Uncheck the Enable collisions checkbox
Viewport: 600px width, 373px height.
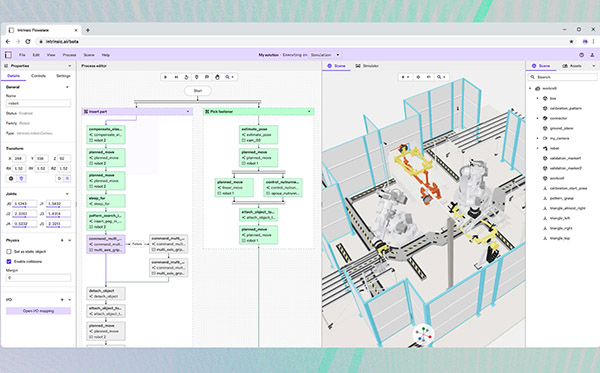9,261
